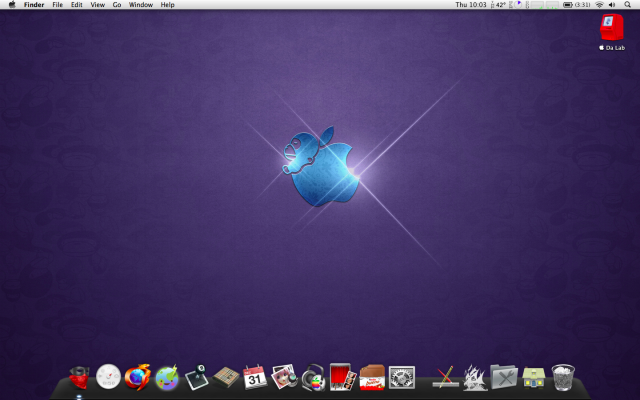
Task: Open the white pirate ship Dock icon
Action: point(475,377)
